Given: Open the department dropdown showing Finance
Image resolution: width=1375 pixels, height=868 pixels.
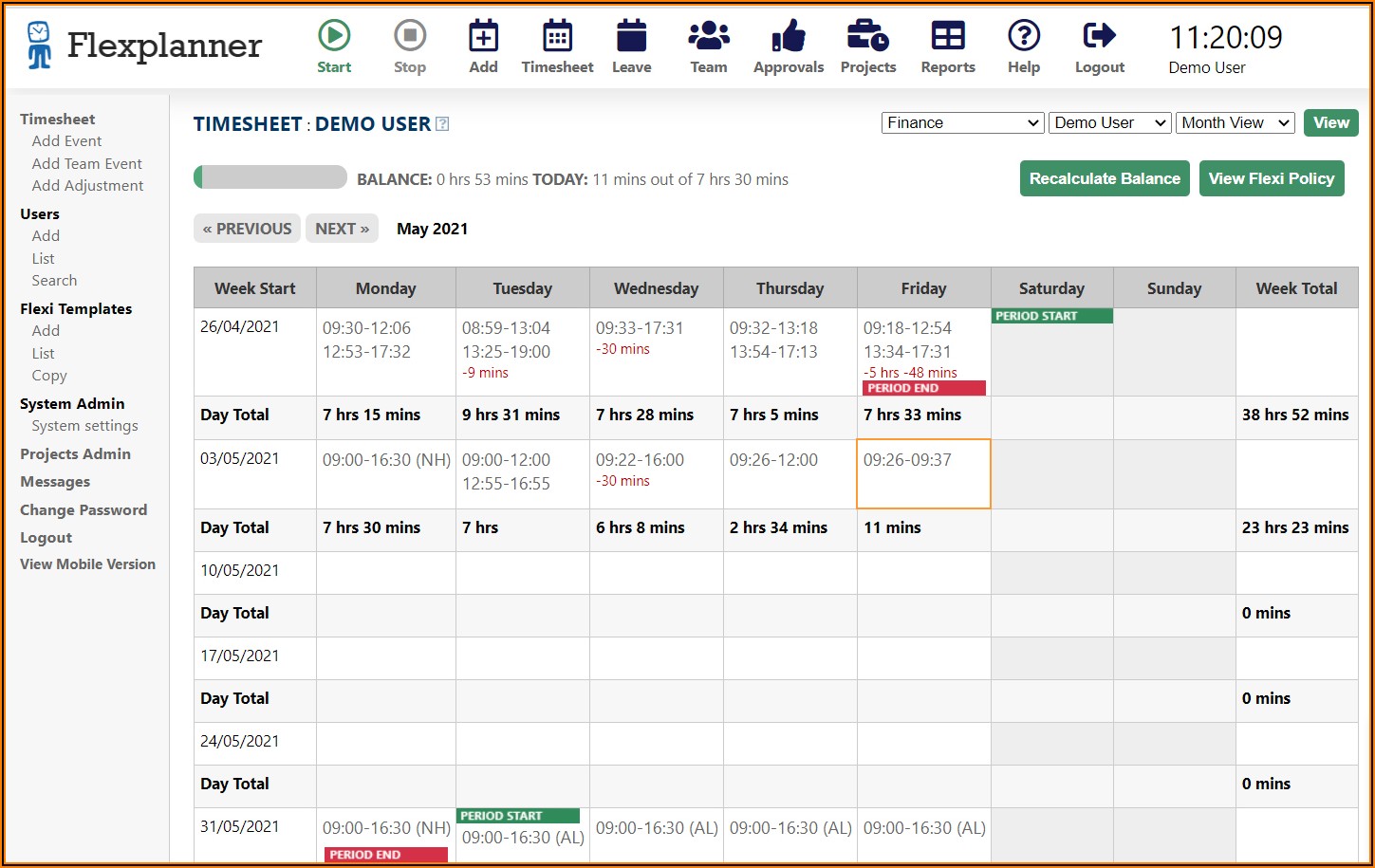Looking at the screenshot, I should click(961, 122).
